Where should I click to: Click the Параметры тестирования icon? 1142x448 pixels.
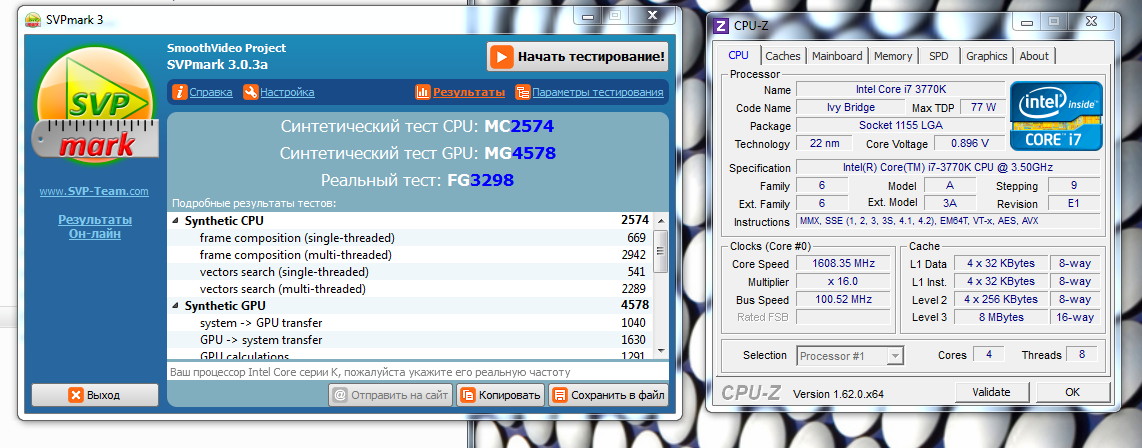point(523,92)
